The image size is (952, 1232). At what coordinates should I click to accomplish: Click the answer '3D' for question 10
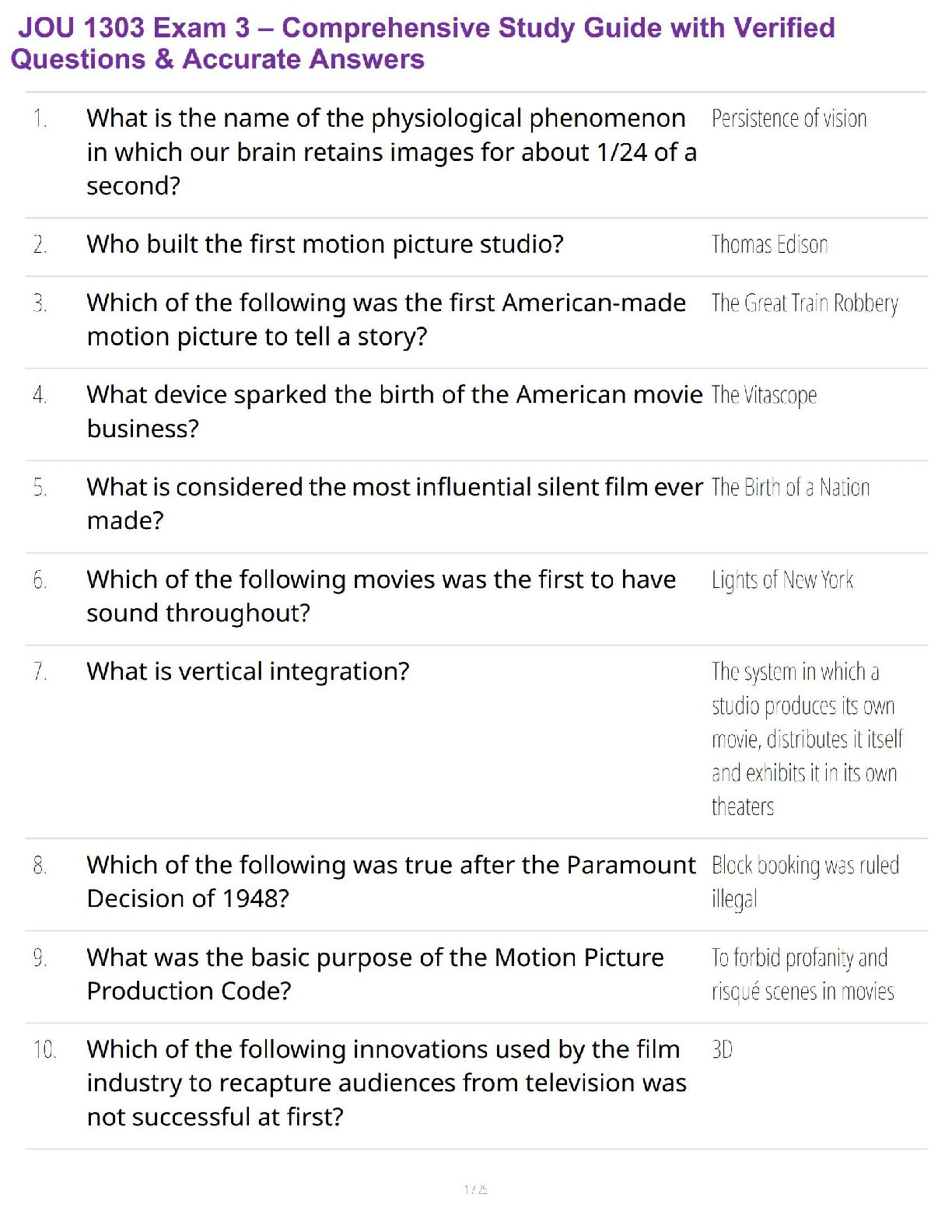pyautogui.click(x=722, y=1050)
